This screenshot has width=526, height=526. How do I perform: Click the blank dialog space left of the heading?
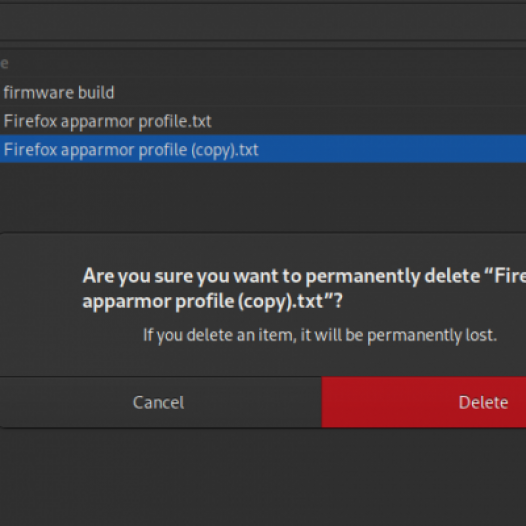(40, 288)
